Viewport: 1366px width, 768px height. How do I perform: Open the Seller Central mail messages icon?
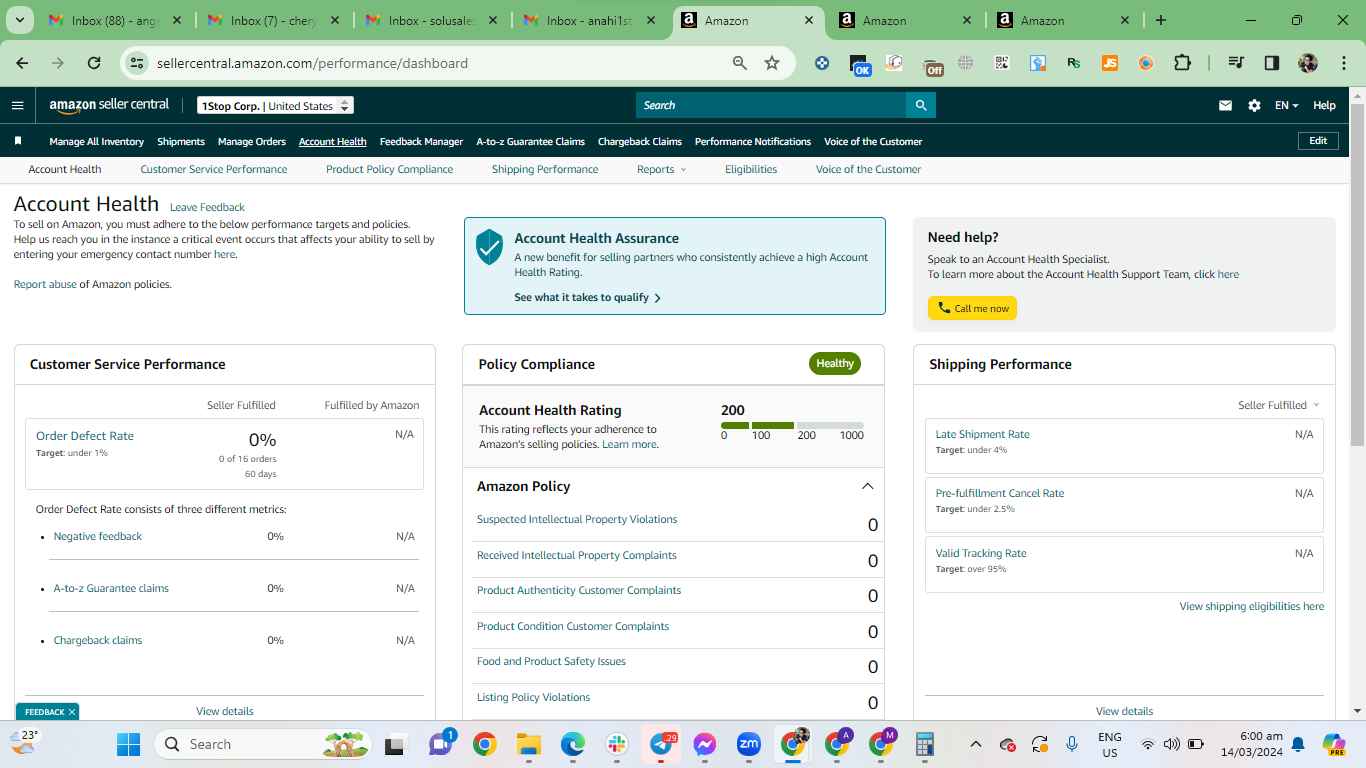click(x=1225, y=105)
